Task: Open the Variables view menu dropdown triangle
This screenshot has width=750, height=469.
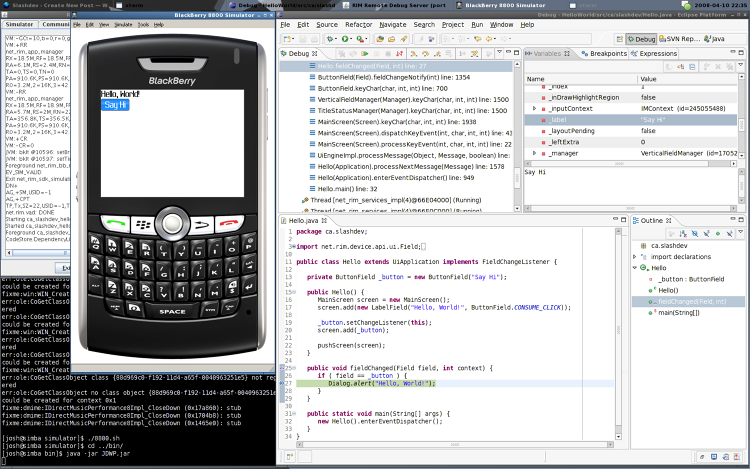Action: [x=740, y=65]
